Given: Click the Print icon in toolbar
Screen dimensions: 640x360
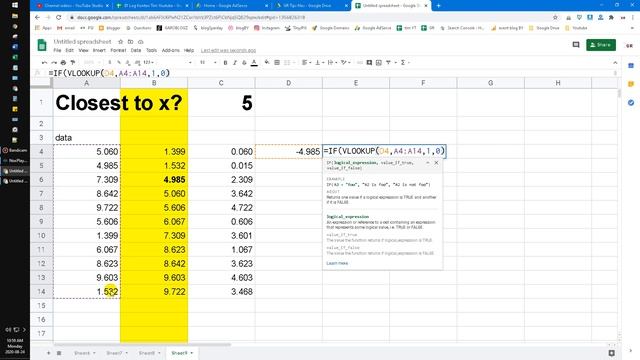Looking at the screenshot, I should [x=63, y=62].
